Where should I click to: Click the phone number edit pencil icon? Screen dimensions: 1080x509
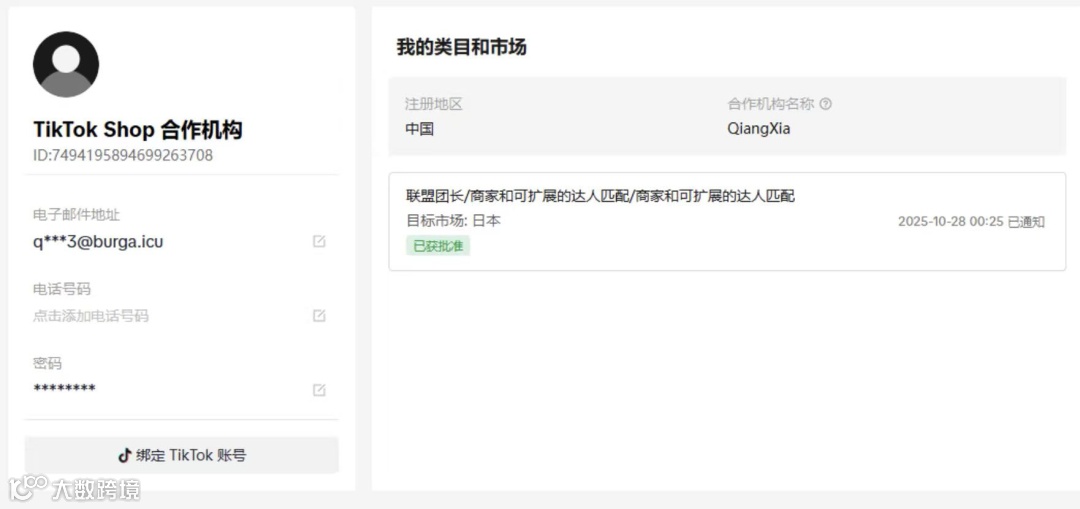pos(319,315)
